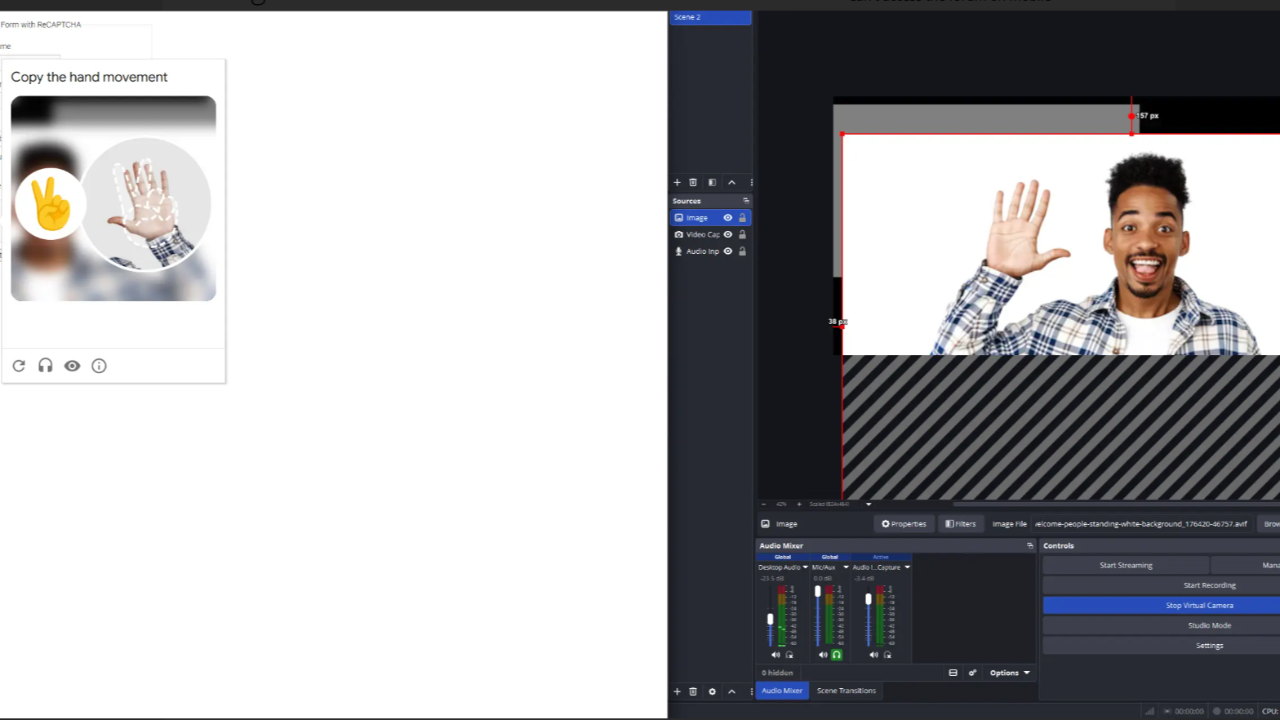Open the Mic/Aux channel dropdown
Image resolution: width=1280 pixels, height=720 pixels.
pyautogui.click(x=846, y=567)
